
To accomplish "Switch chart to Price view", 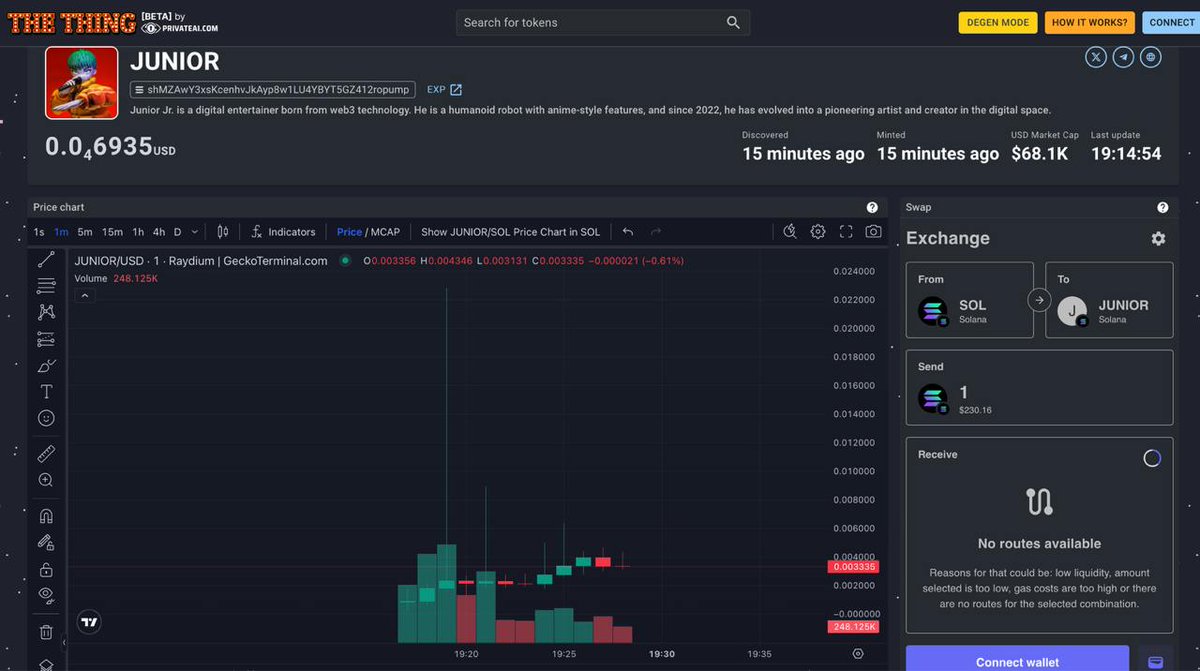I will tap(349, 232).
